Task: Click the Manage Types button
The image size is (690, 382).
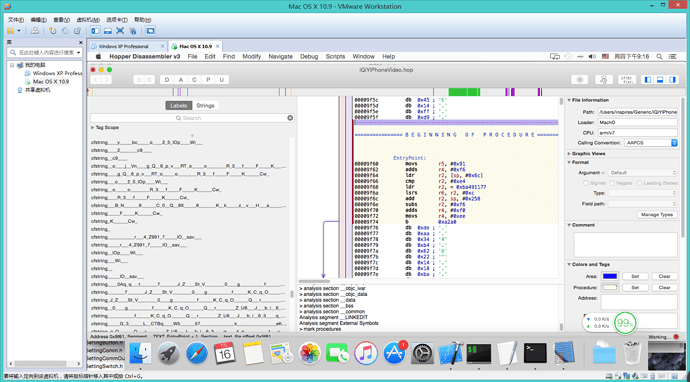Action: tap(657, 215)
